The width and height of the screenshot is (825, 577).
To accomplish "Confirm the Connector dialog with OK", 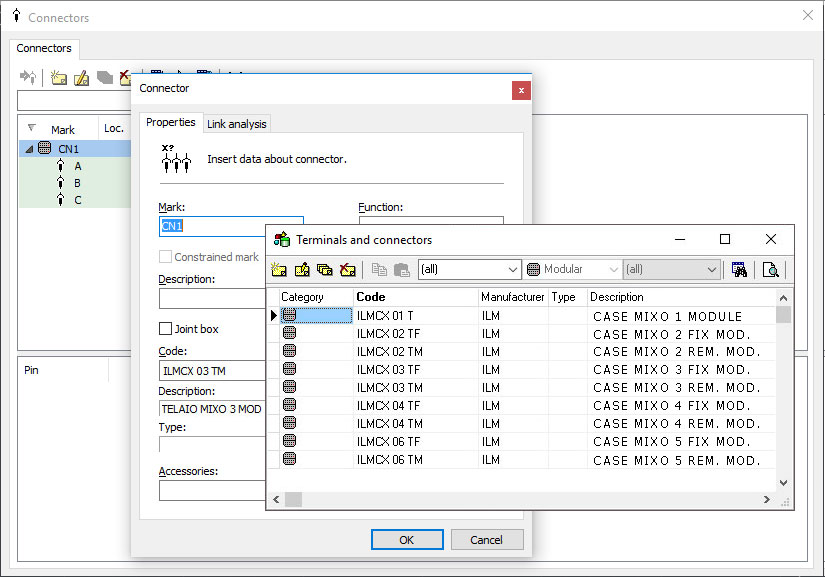I will click(407, 540).
